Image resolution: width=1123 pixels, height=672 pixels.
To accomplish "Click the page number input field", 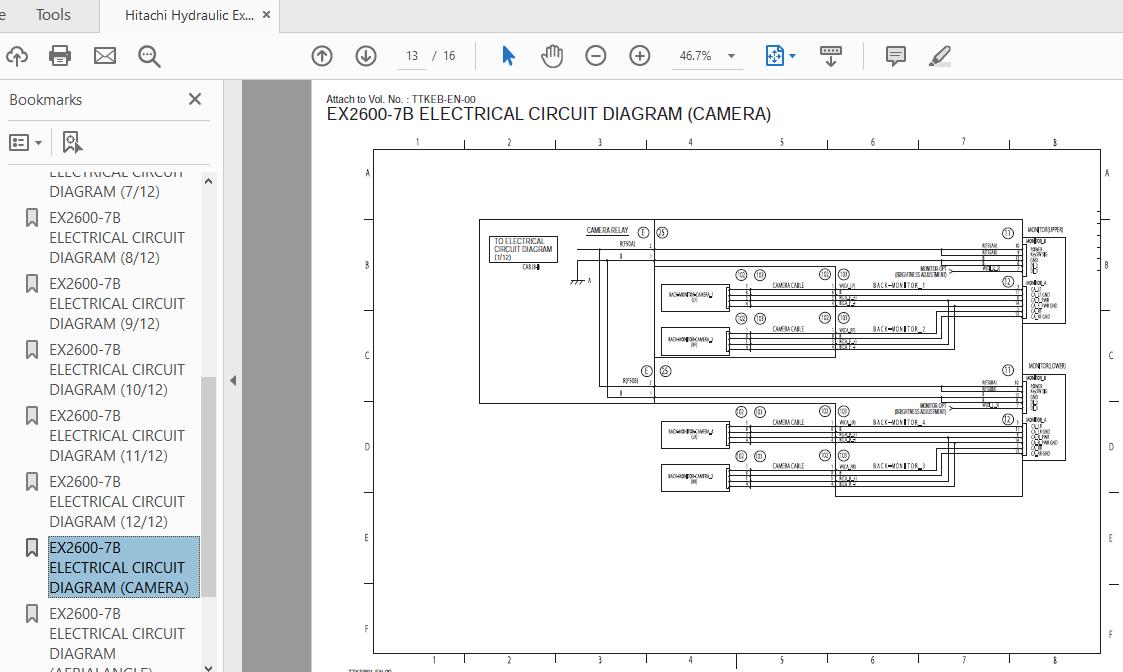I will tap(411, 56).
